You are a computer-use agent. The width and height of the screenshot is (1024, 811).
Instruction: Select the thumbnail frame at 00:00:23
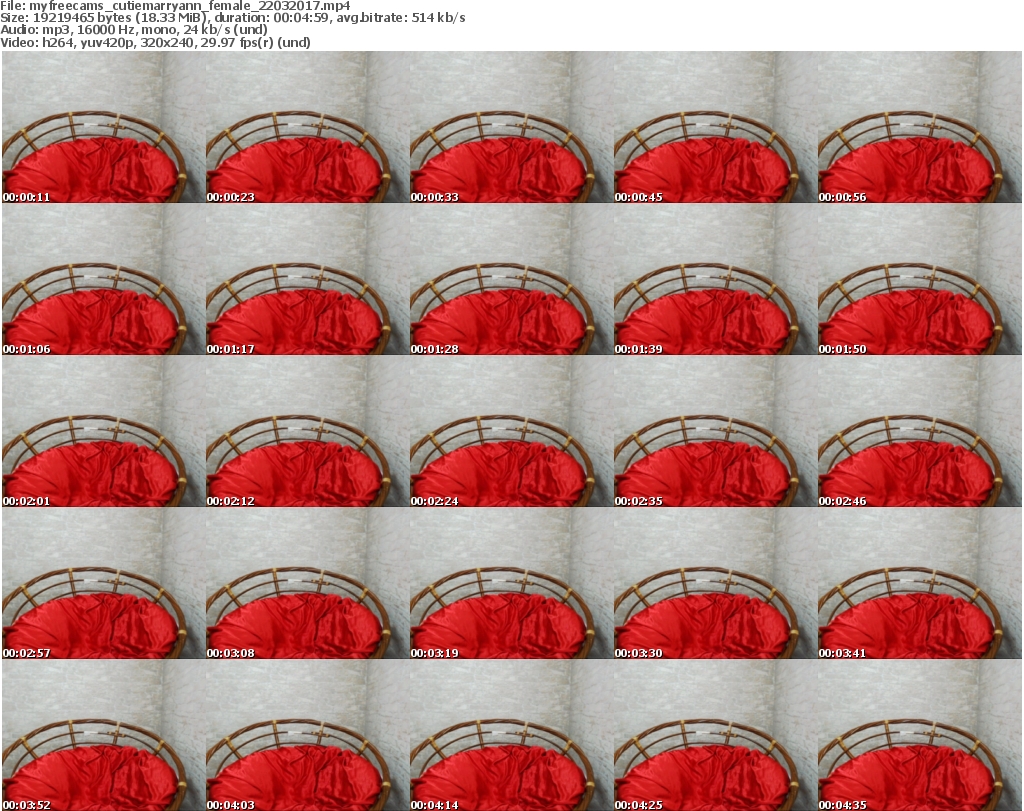tap(308, 127)
